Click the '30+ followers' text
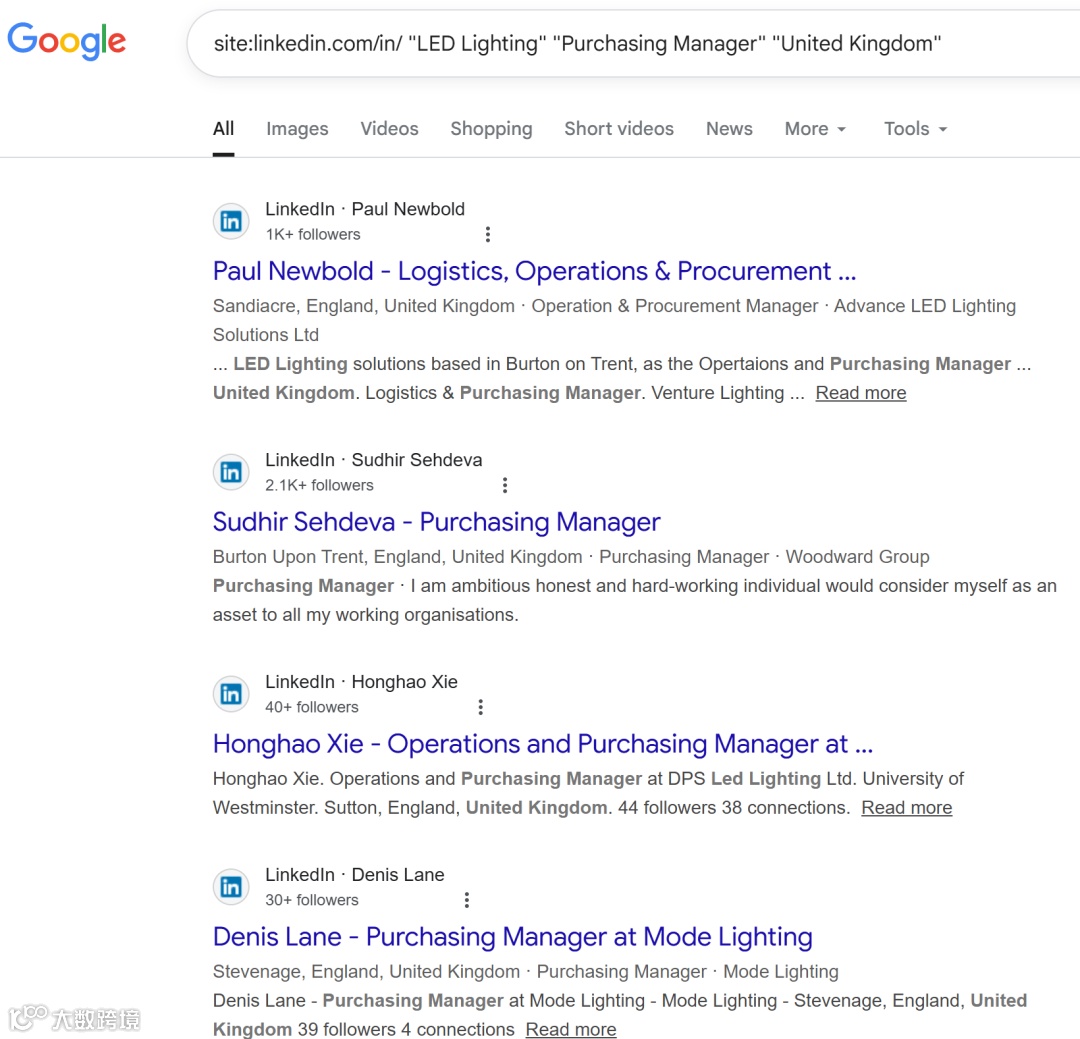The image size is (1080, 1039). coord(312,900)
